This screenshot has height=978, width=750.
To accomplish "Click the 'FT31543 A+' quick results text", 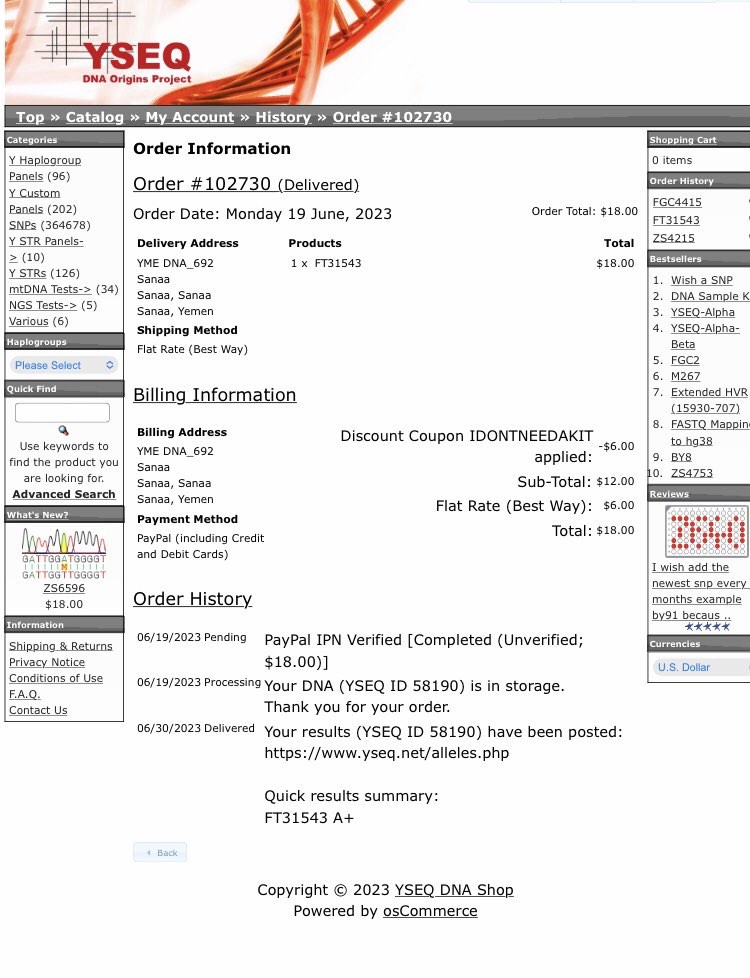I will 309,818.
